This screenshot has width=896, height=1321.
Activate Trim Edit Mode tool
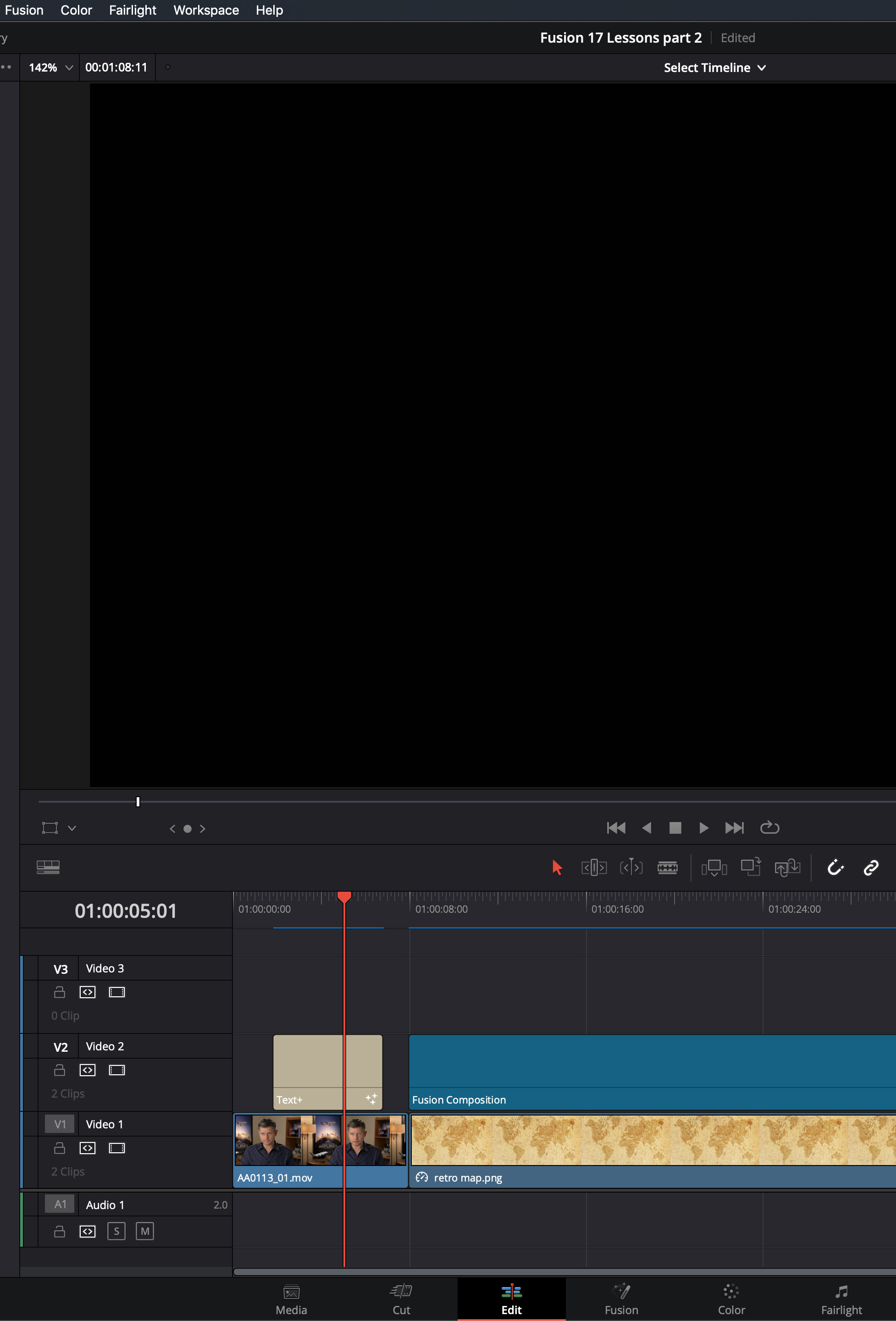click(594, 867)
